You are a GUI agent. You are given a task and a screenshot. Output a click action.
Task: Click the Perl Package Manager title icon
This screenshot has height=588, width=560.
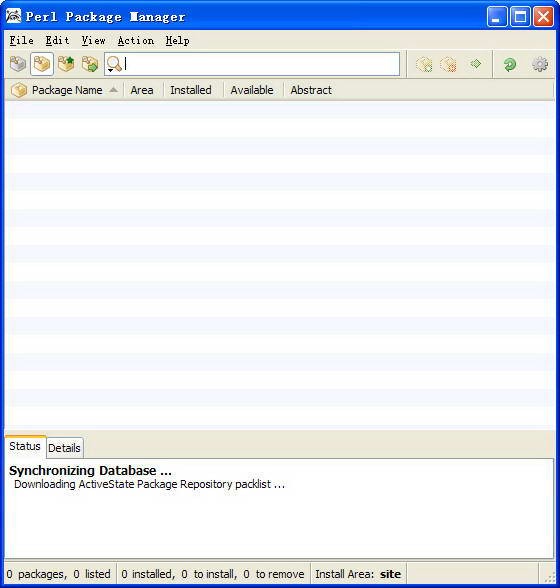tap(14, 16)
